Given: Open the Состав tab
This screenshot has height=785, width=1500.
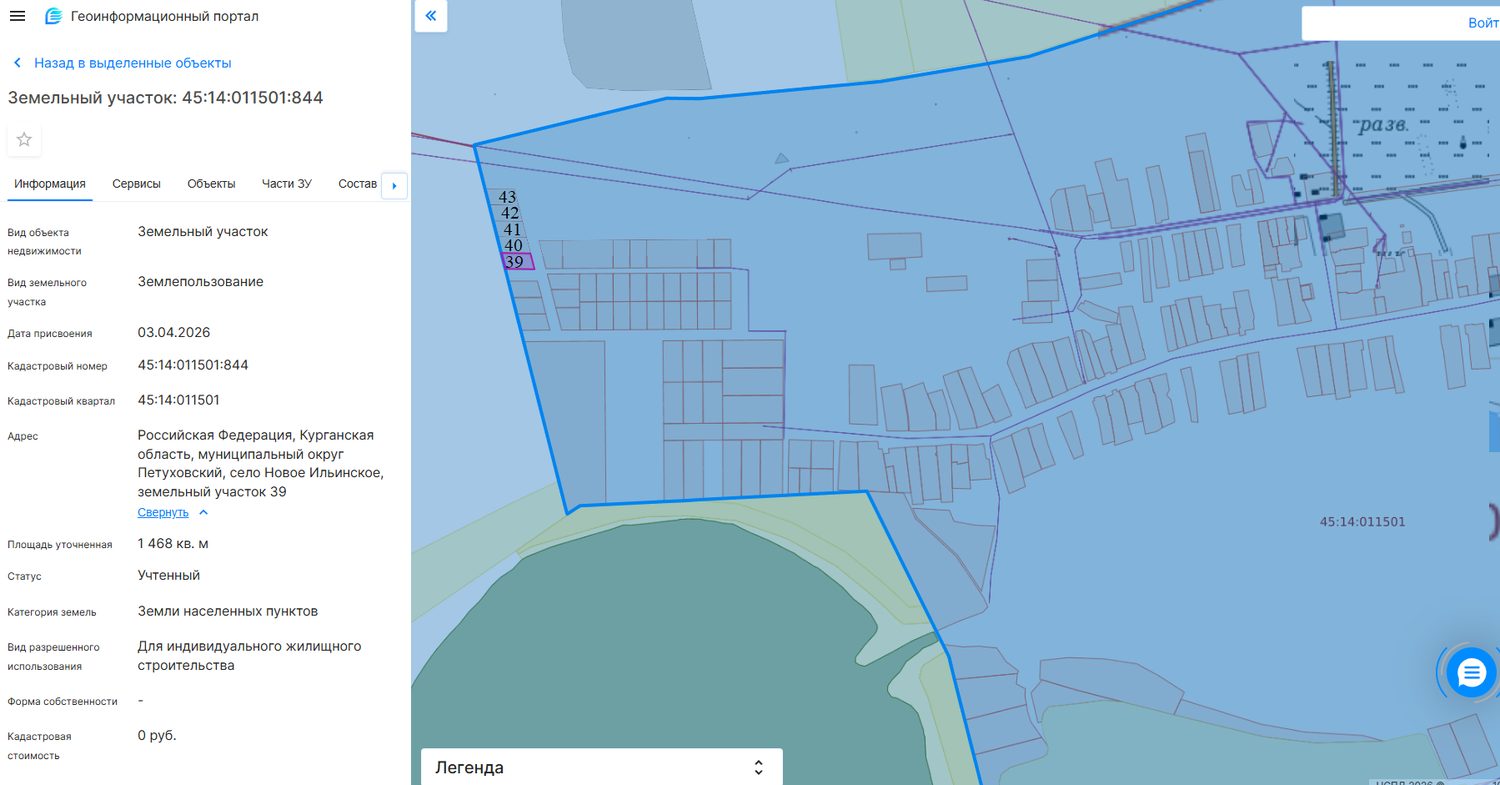Looking at the screenshot, I should (358, 184).
